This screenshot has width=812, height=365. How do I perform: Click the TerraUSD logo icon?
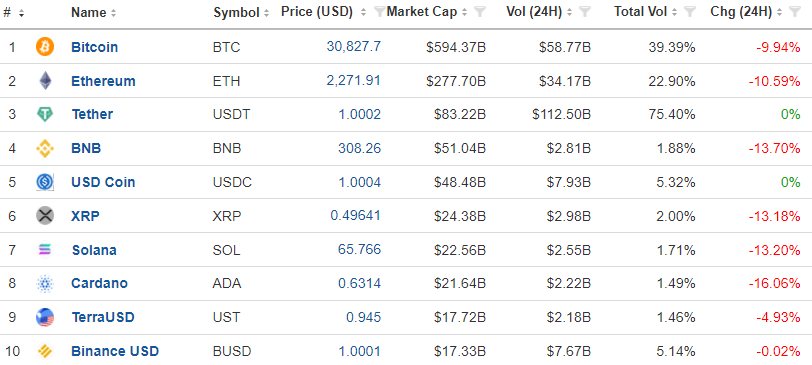(45, 317)
